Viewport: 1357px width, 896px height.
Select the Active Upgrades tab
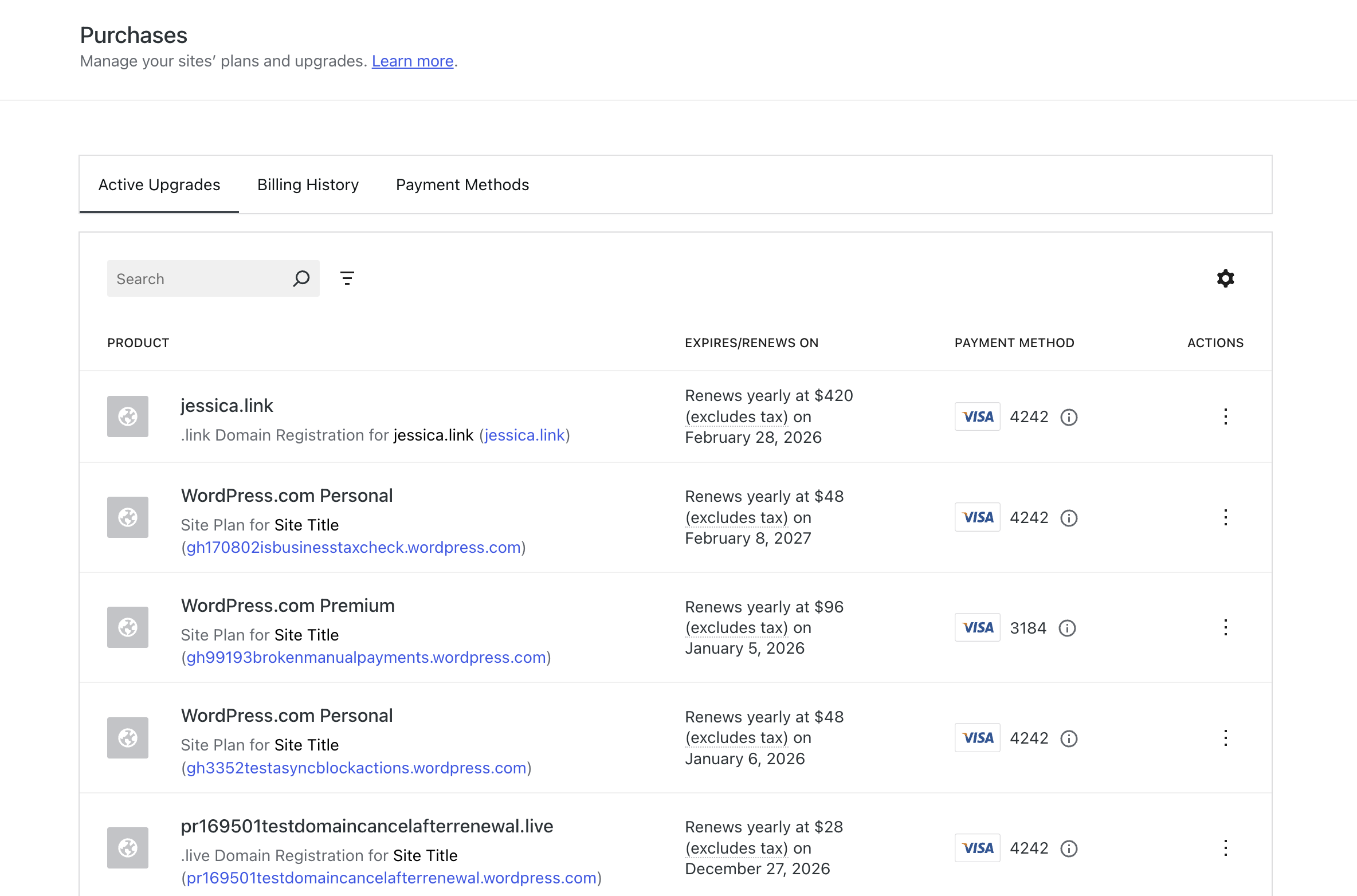[x=159, y=184]
